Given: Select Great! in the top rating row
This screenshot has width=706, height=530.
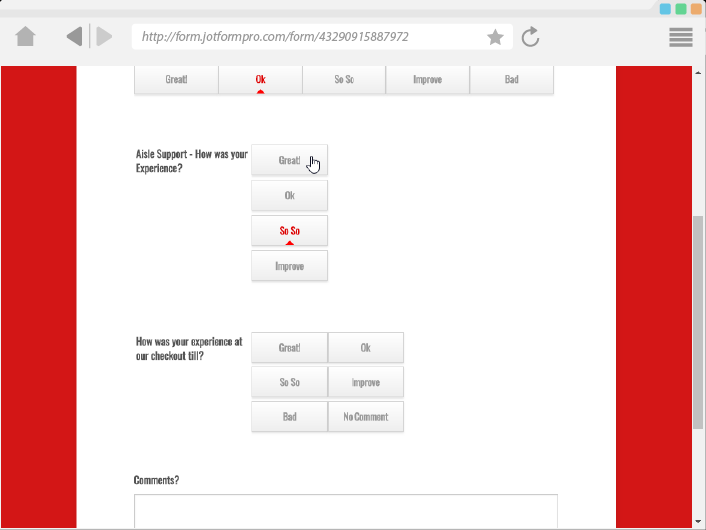Looking at the screenshot, I should pyautogui.click(x=177, y=80).
